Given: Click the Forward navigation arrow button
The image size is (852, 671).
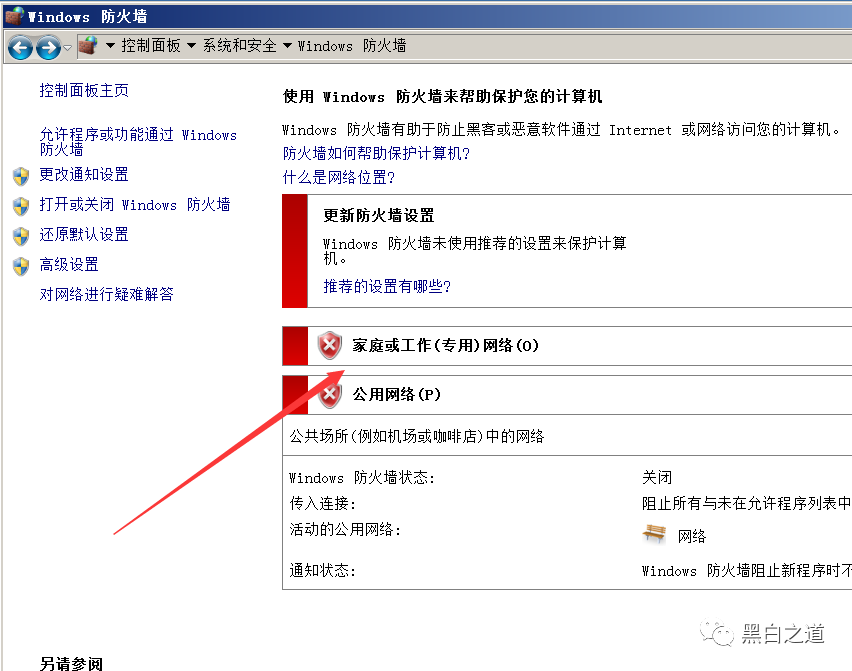Looking at the screenshot, I should [48, 48].
